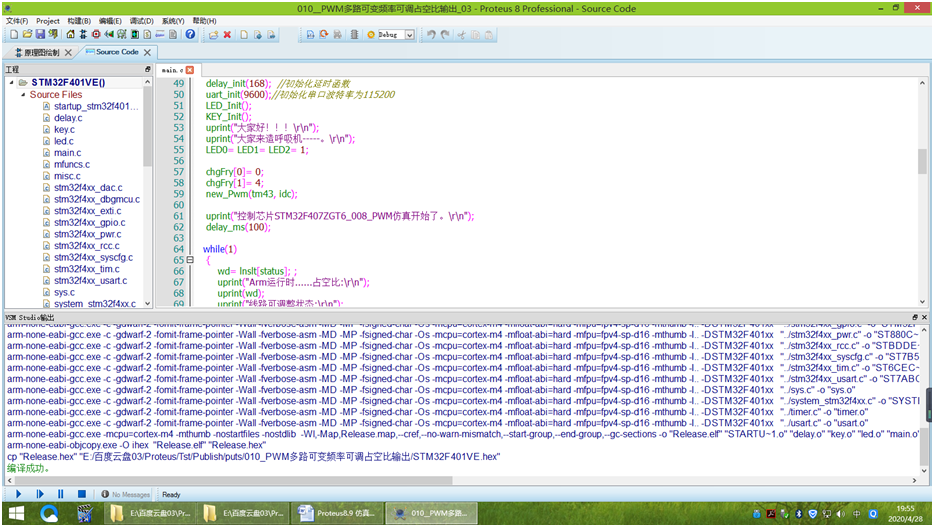This screenshot has height=527, width=935.
Task: Open the 编辑(E) menu
Action: click(x=110, y=21)
